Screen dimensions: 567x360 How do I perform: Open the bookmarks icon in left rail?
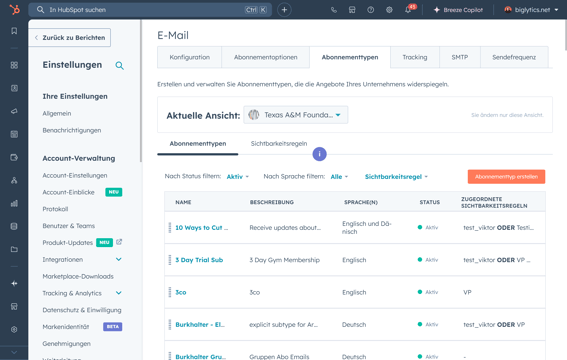pyautogui.click(x=14, y=31)
